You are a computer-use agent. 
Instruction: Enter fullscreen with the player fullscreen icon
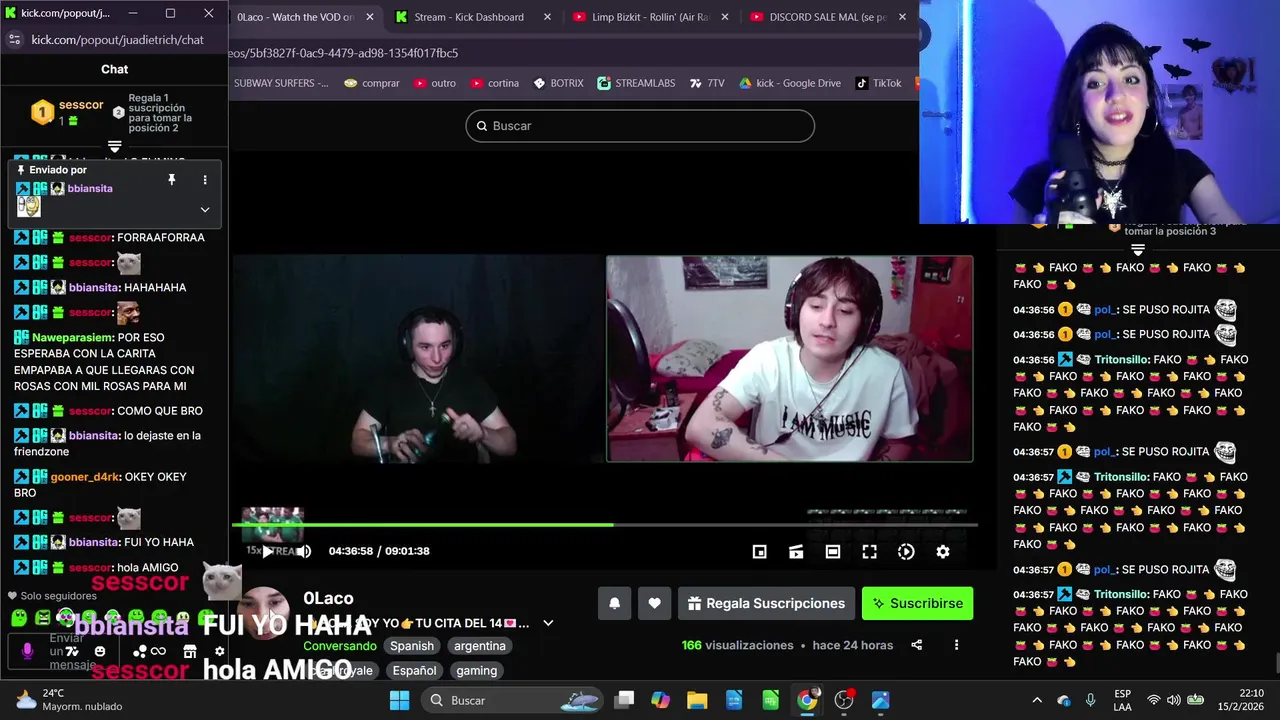point(869,552)
